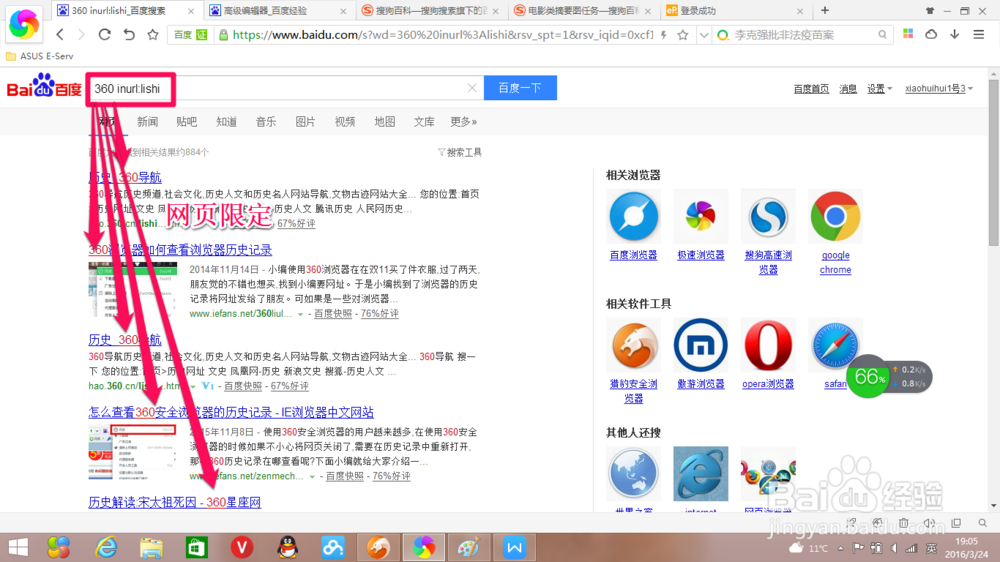Click the browser back arrow
The width and height of the screenshot is (1000, 562).
60,34
